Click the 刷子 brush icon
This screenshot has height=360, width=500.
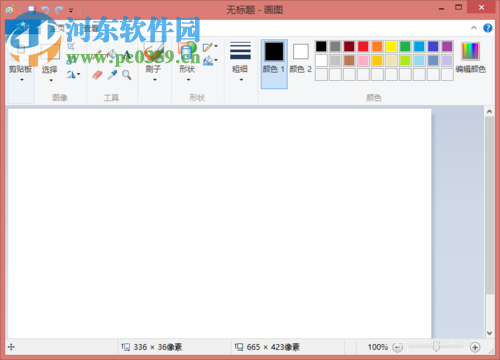[x=154, y=52]
